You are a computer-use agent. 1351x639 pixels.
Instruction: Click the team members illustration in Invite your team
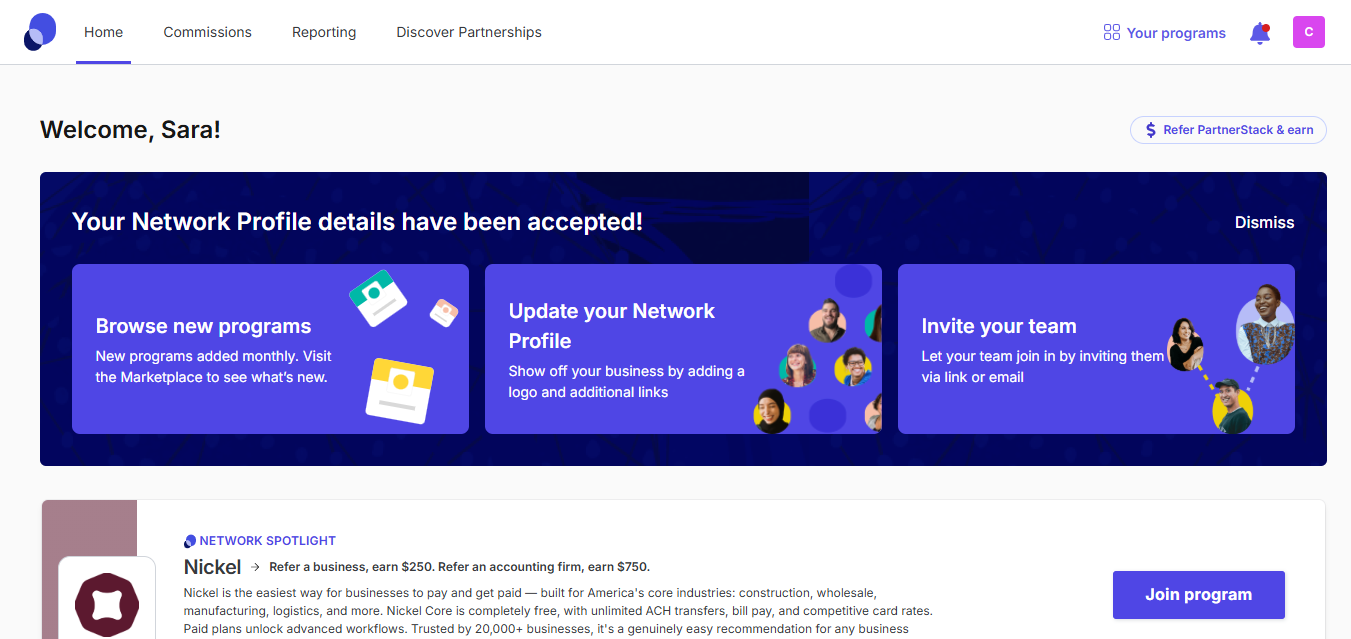point(1230,358)
